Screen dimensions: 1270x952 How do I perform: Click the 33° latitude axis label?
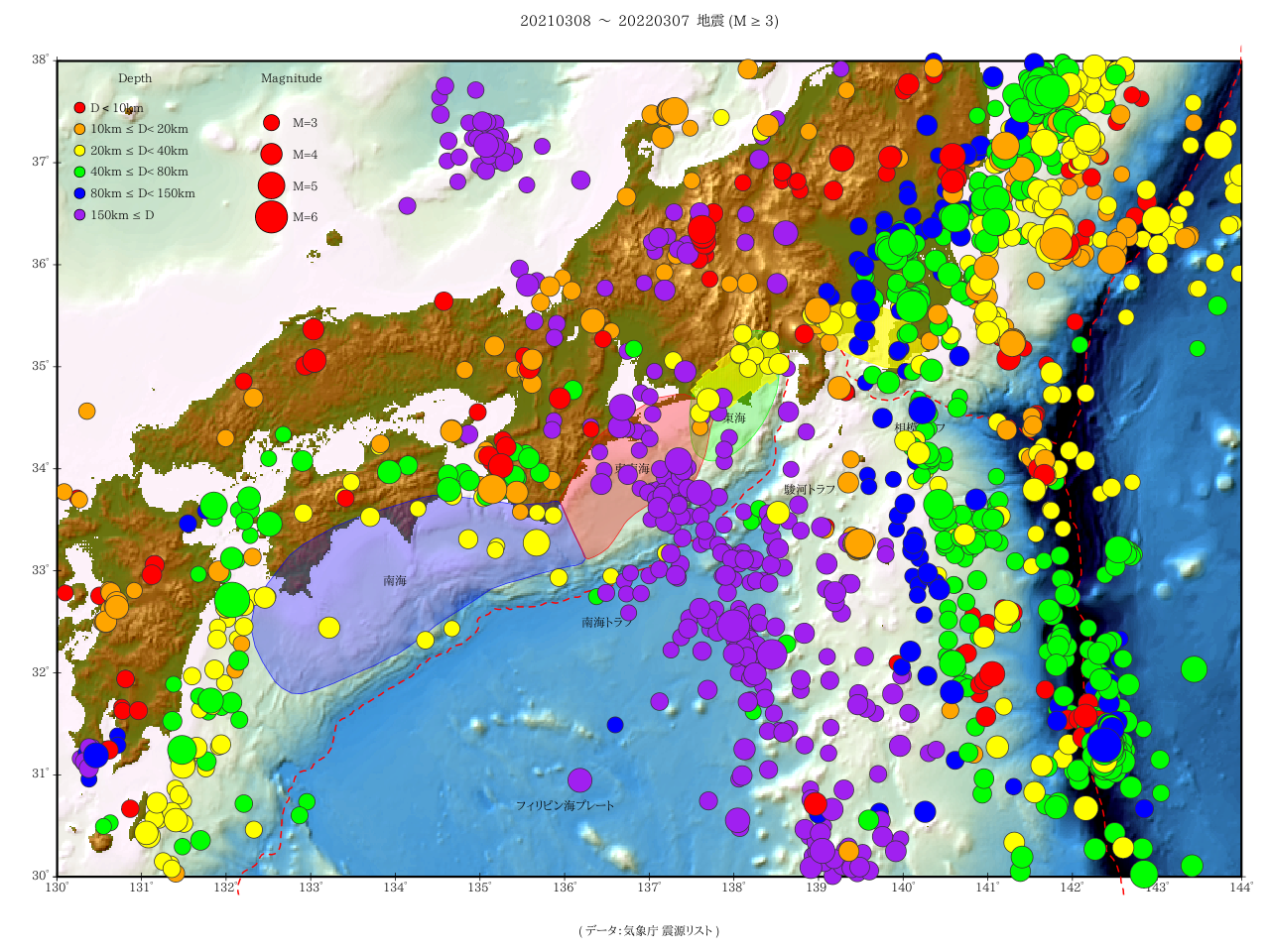tap(40, 570)
